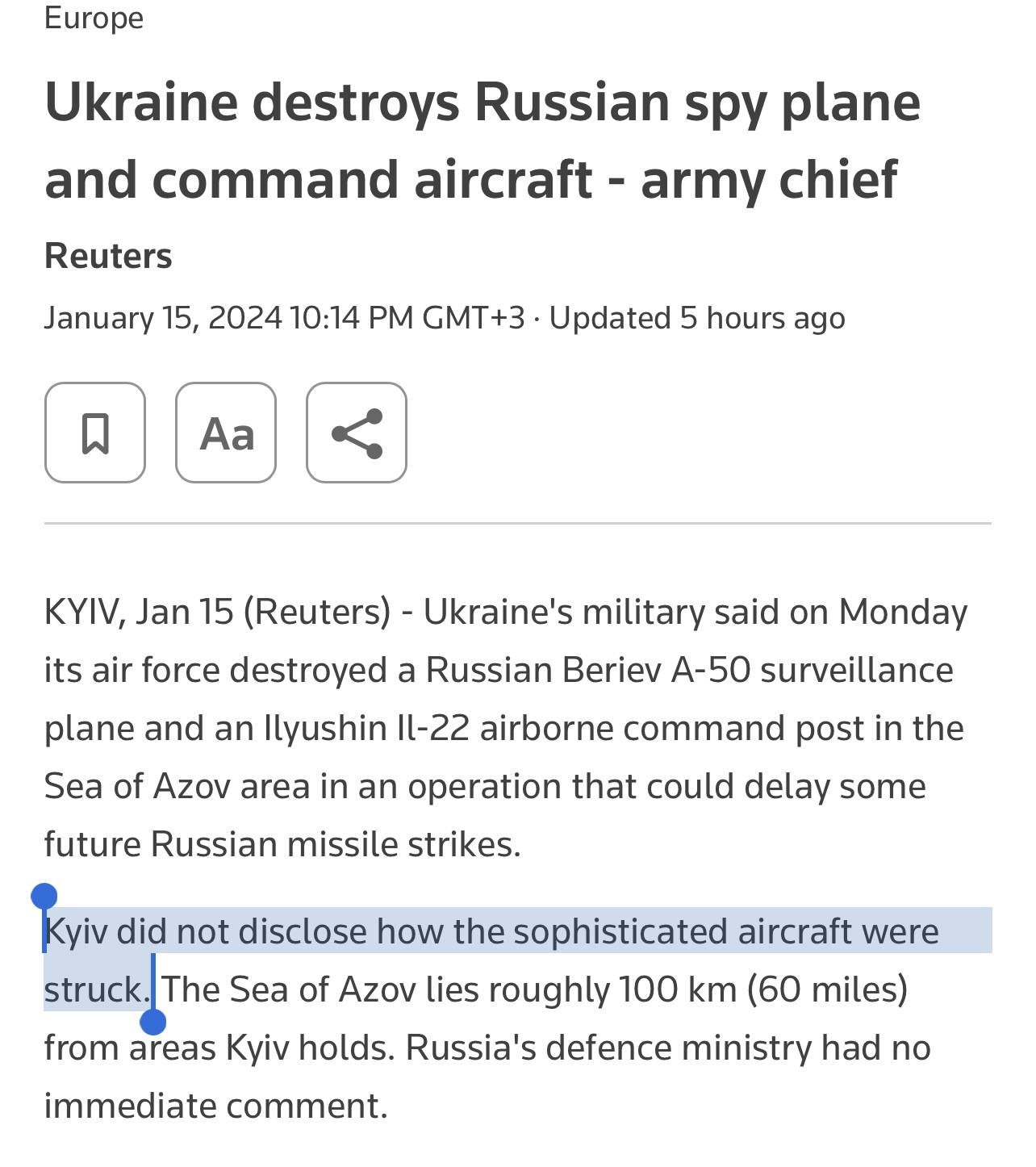Viewport: 1036px width, 1167px height.
Task: Open the Europe section link
Action: point(94,17)
